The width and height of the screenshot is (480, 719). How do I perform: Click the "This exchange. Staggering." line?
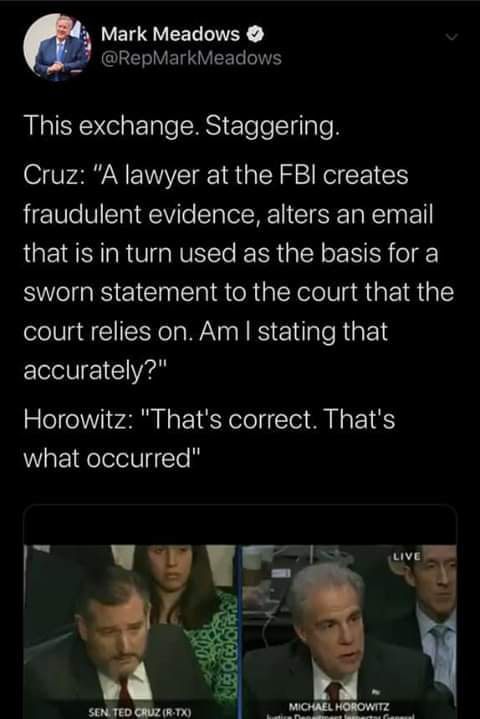click(x=182, y=126)
